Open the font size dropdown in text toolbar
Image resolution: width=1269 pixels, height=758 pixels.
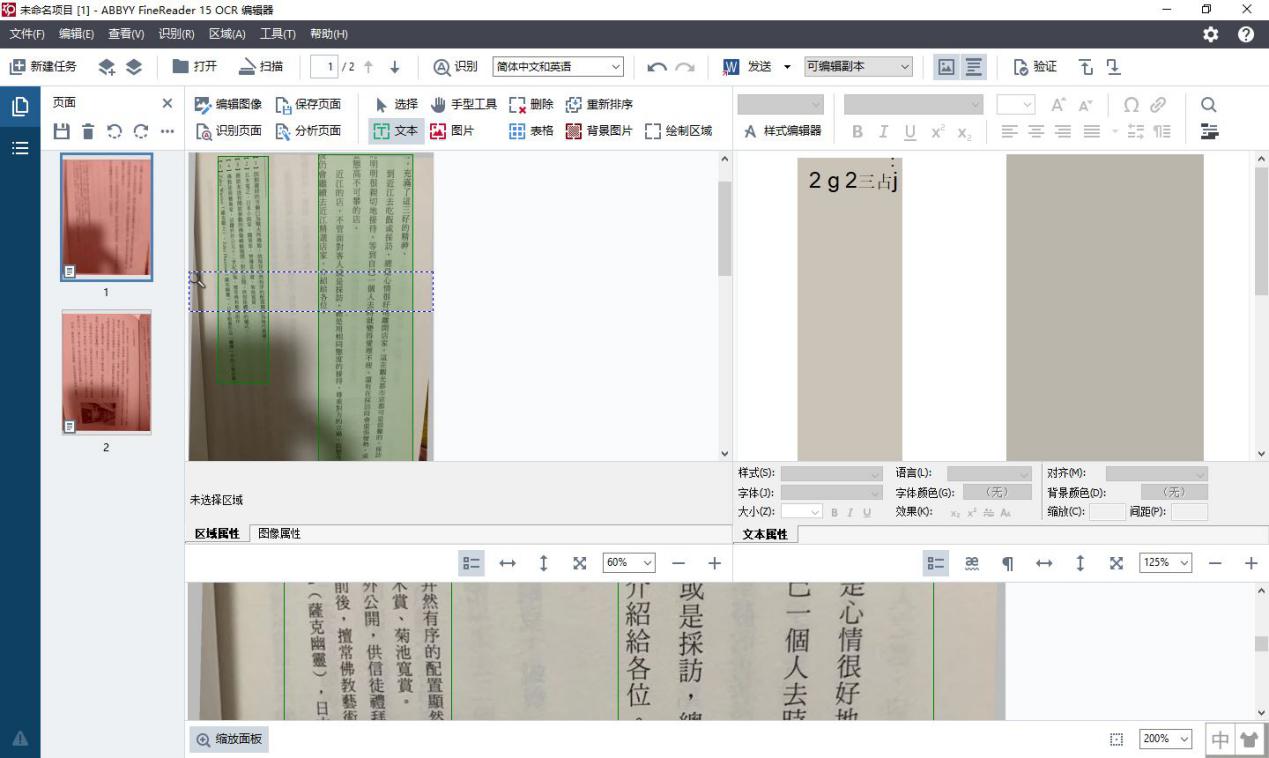[1015, 104]
